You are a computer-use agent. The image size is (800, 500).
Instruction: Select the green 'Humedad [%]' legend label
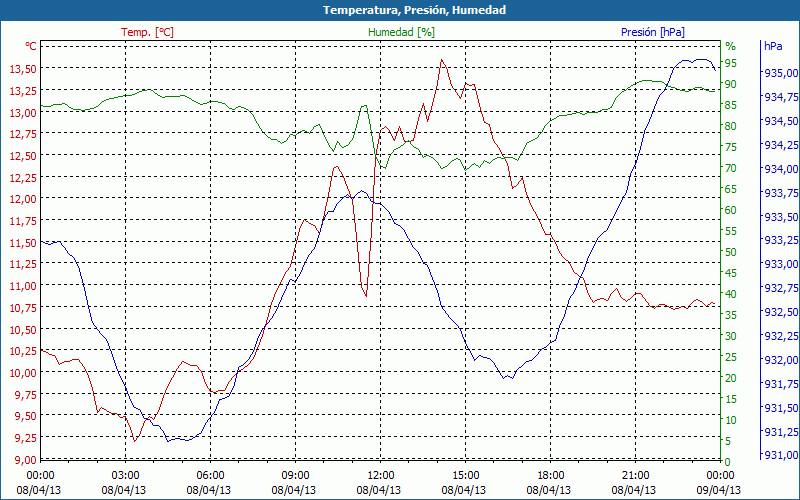[401, 32]
